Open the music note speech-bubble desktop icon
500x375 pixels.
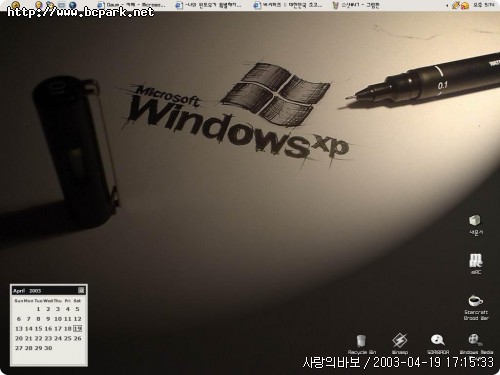coord(438,344)
